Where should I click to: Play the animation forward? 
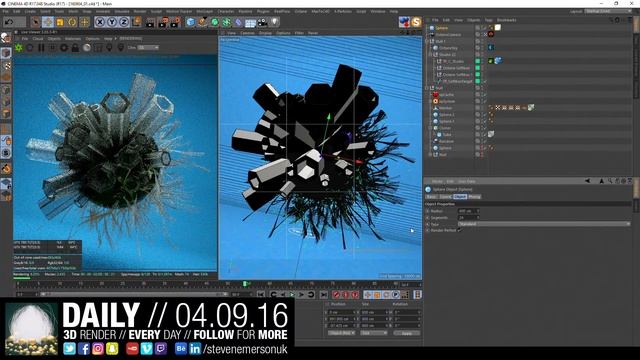pos(291,294)
